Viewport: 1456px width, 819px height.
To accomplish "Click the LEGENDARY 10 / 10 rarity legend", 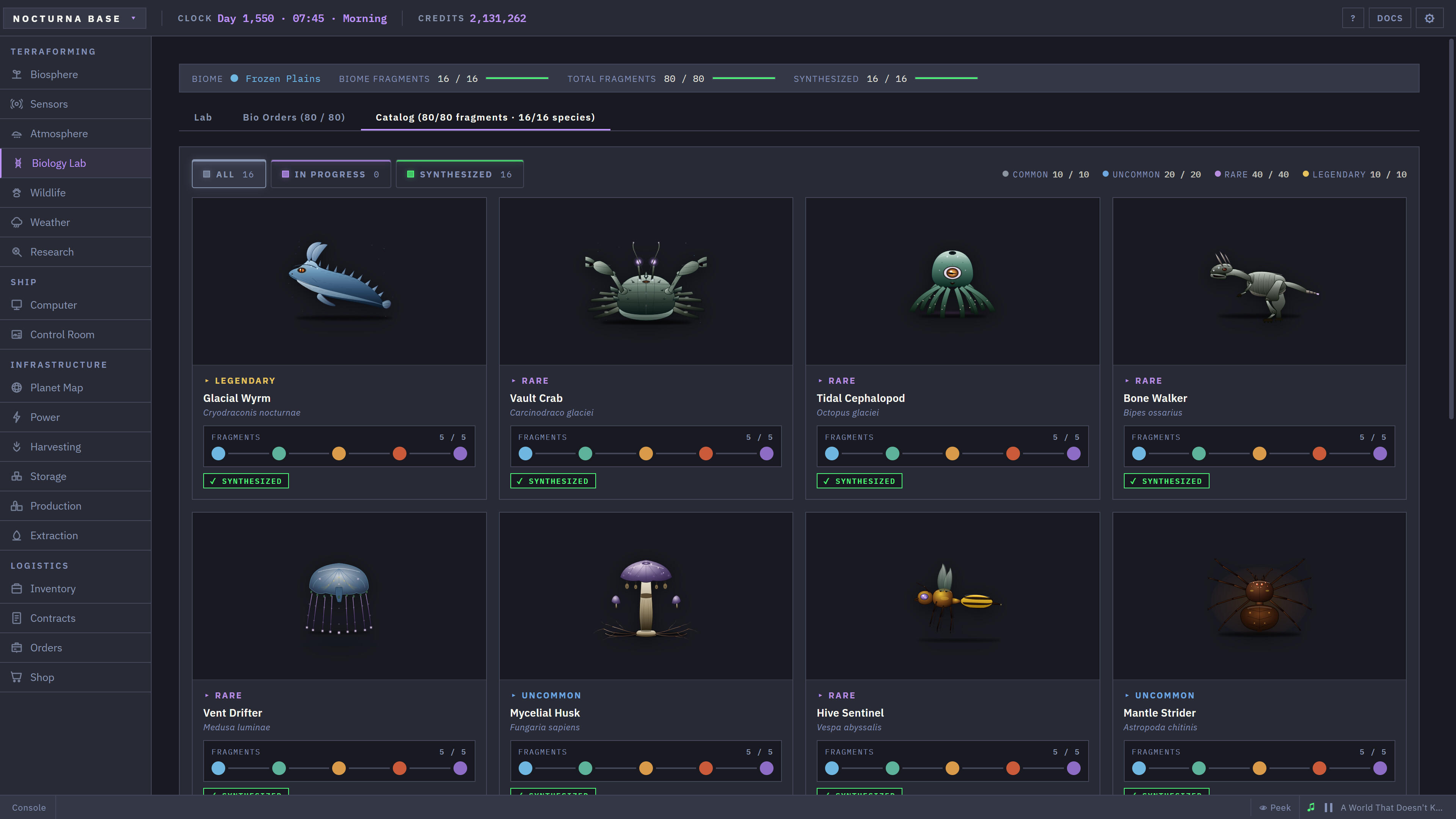I will [1354, 174].
